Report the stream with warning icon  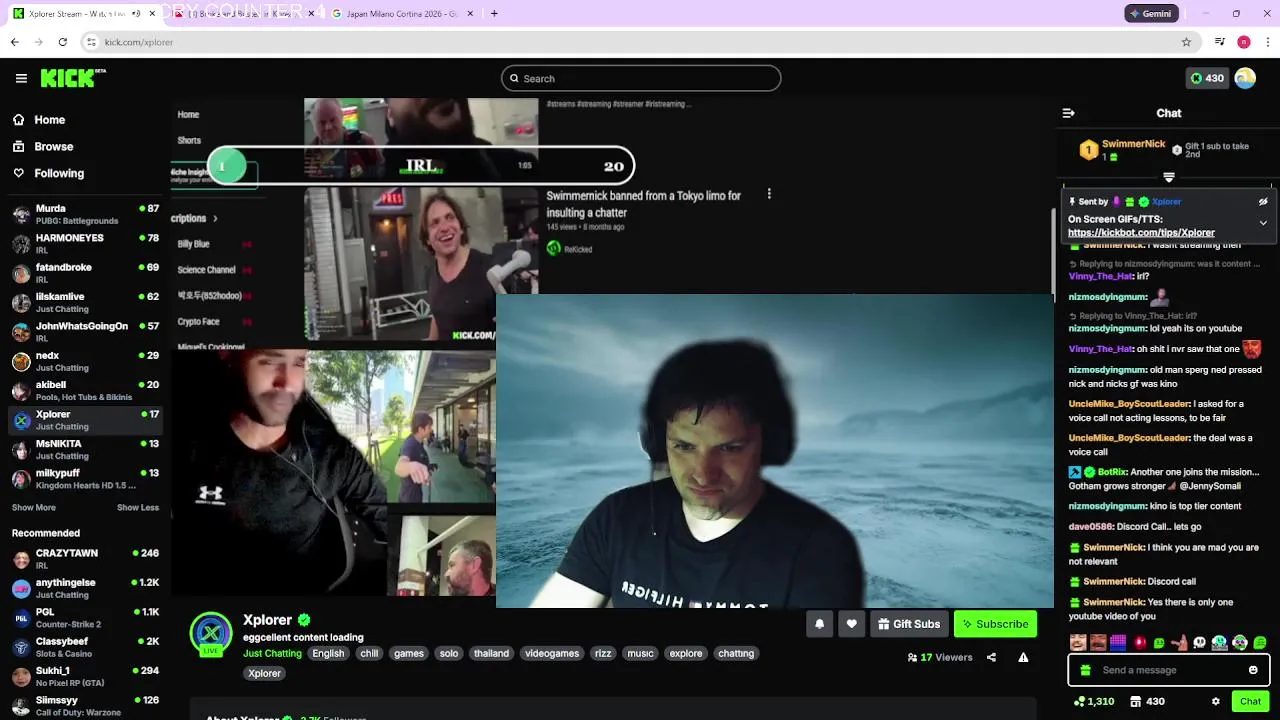1023,657
